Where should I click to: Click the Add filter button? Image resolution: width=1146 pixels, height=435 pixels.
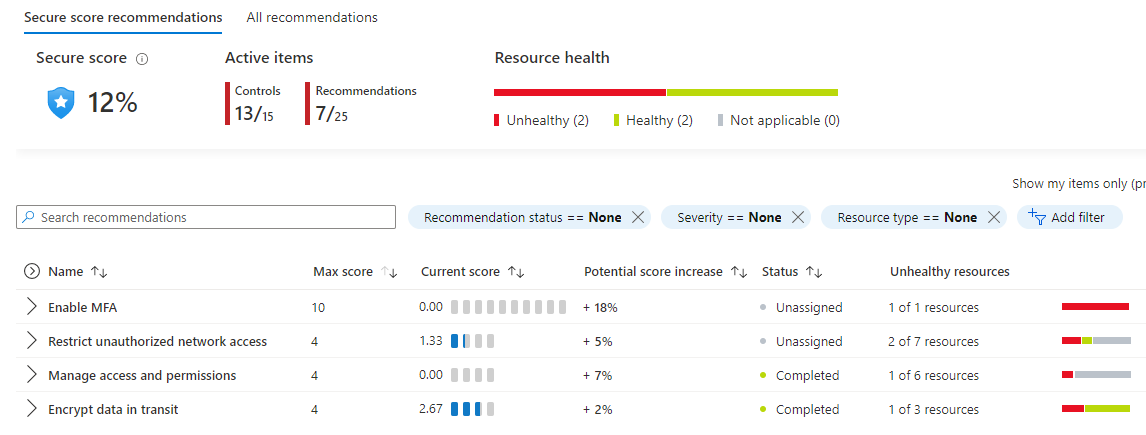(x=1069, y=218)
